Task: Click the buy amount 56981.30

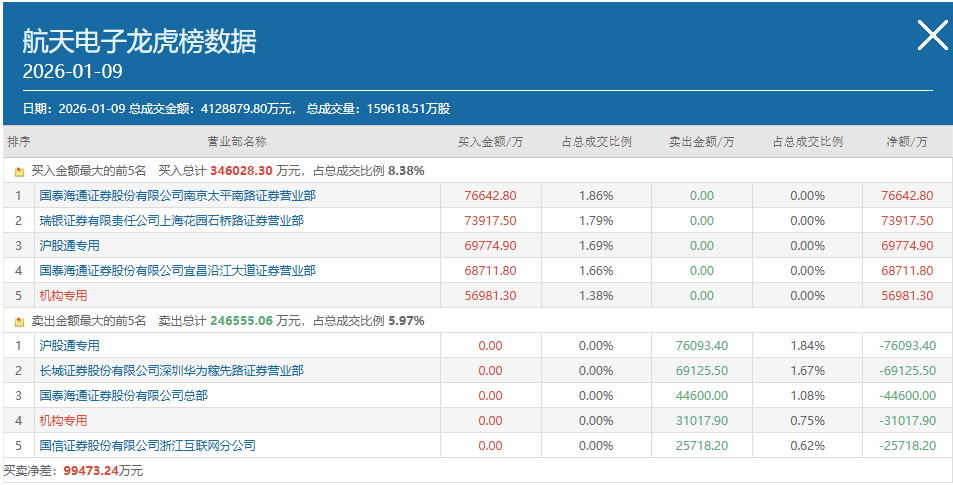Action: 490,295
